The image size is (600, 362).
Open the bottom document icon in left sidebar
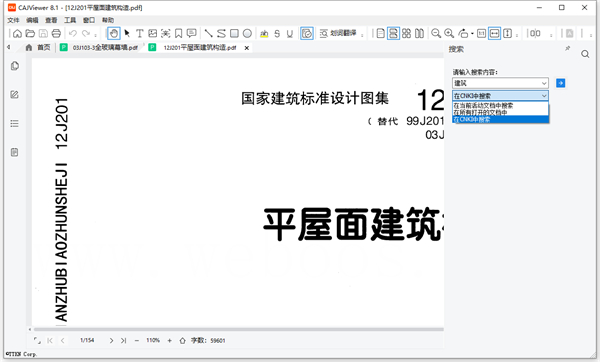(x=15, y=152)
